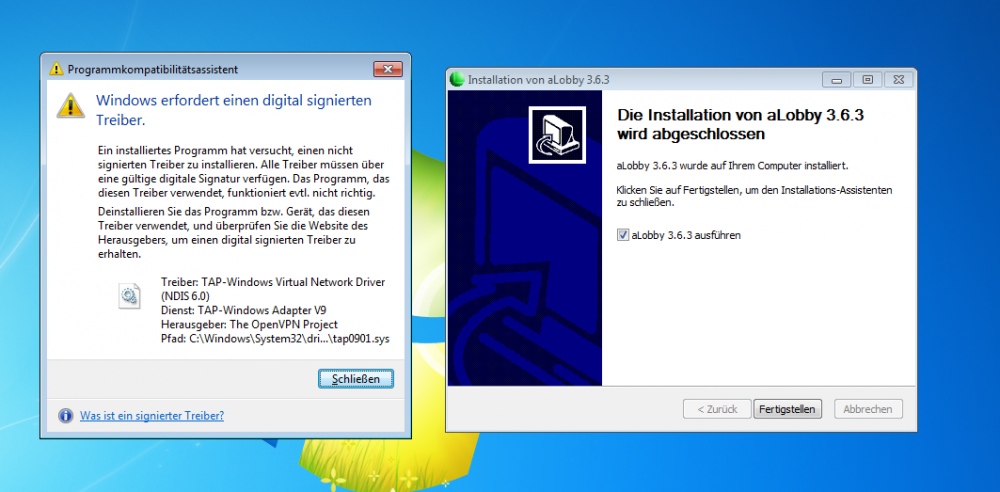Open 'Was ist ein signierter Treiber?' link

152,415
